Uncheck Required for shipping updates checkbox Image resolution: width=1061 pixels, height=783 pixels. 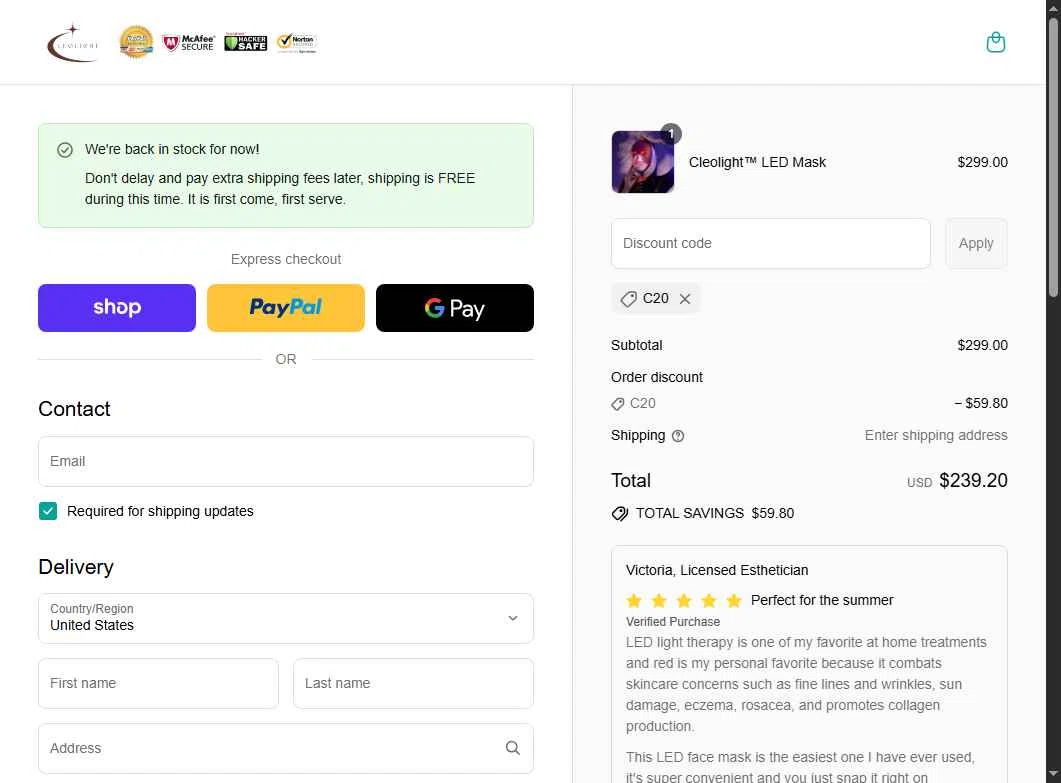click(48, 511)
